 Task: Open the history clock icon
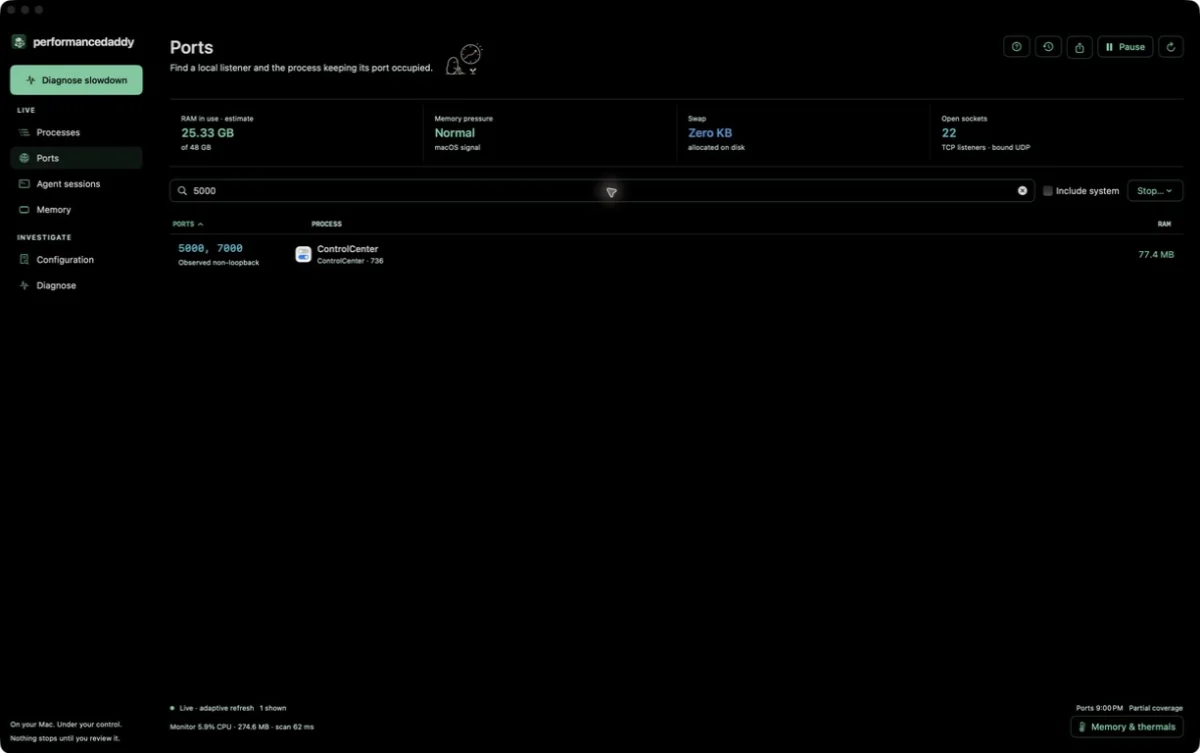pyautogui.click(x=1048, y=47)
